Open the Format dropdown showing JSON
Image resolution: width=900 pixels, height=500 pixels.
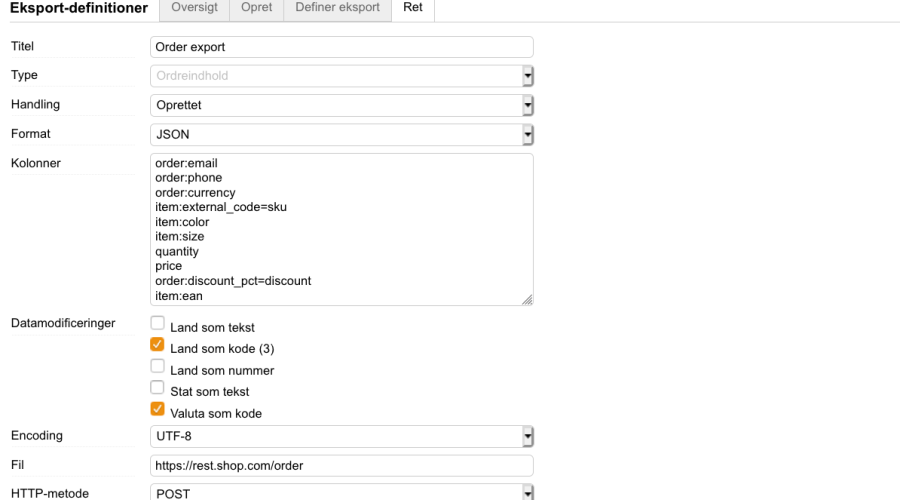point(340,134)
